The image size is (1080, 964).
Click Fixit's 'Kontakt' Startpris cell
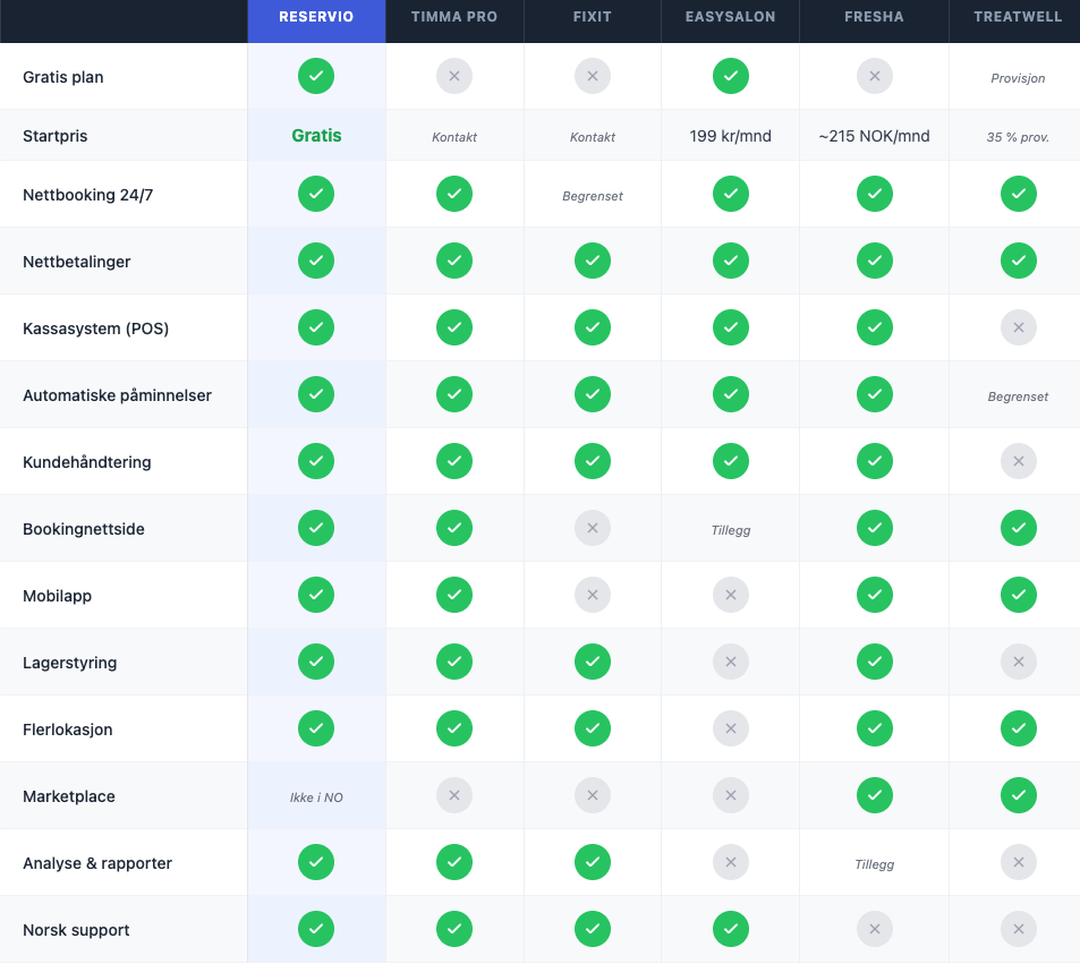pos(592,137)
